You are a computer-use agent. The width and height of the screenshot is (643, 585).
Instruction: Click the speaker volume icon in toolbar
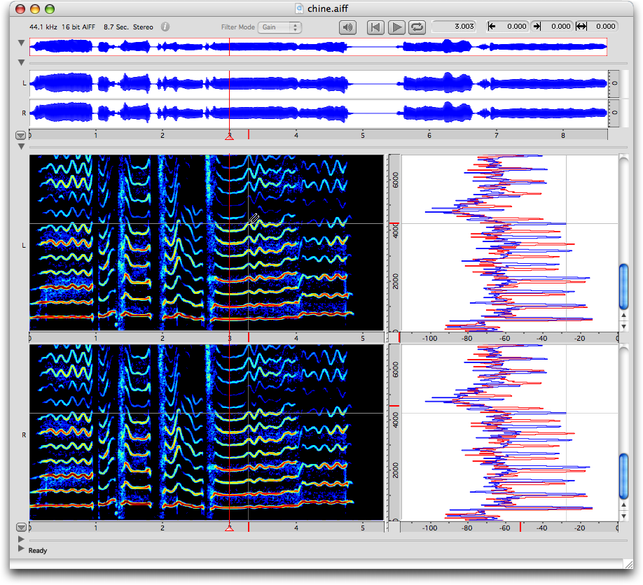(347, 27)
